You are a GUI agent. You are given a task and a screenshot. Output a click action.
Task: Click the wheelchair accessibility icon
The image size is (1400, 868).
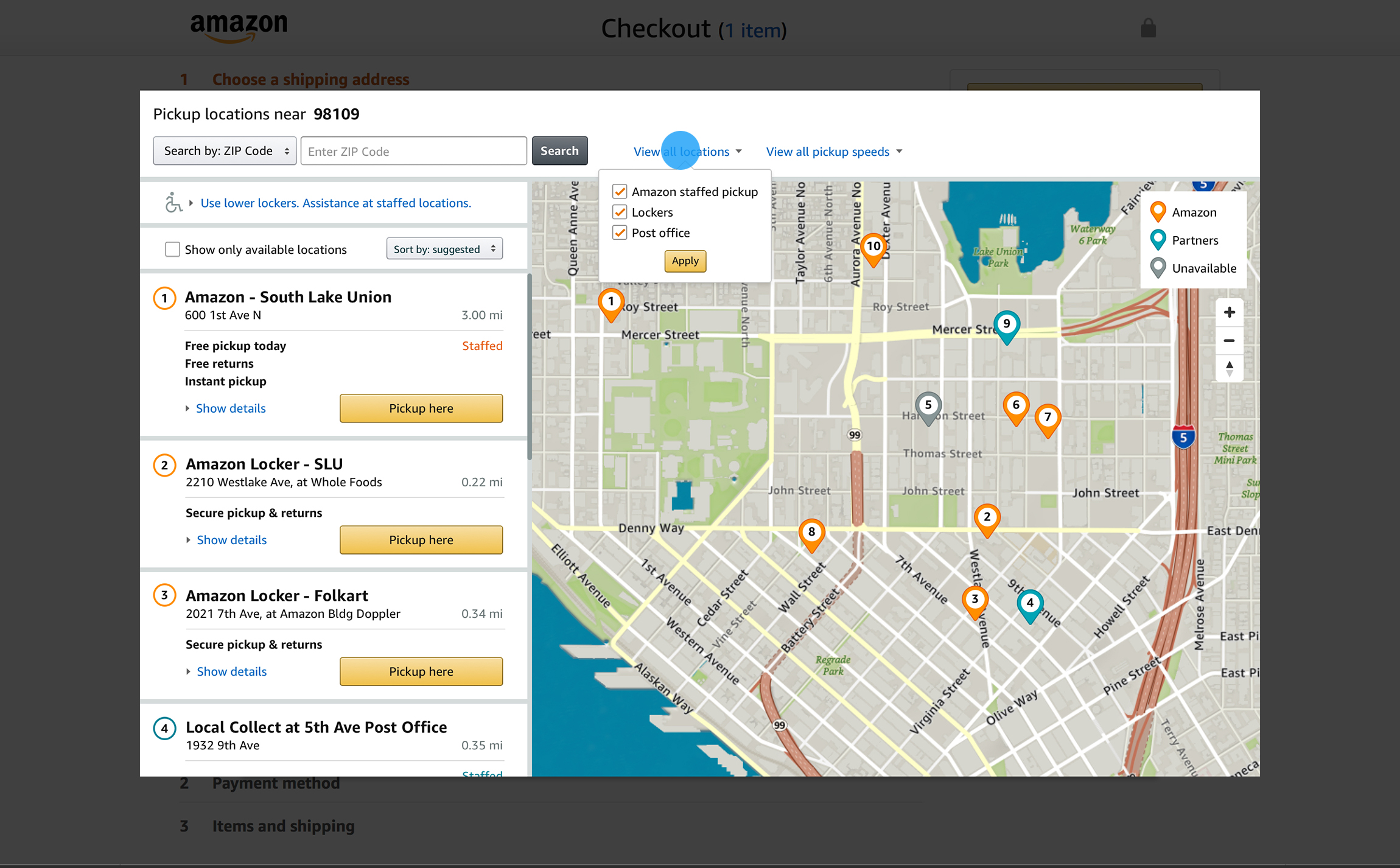(173, 203)
